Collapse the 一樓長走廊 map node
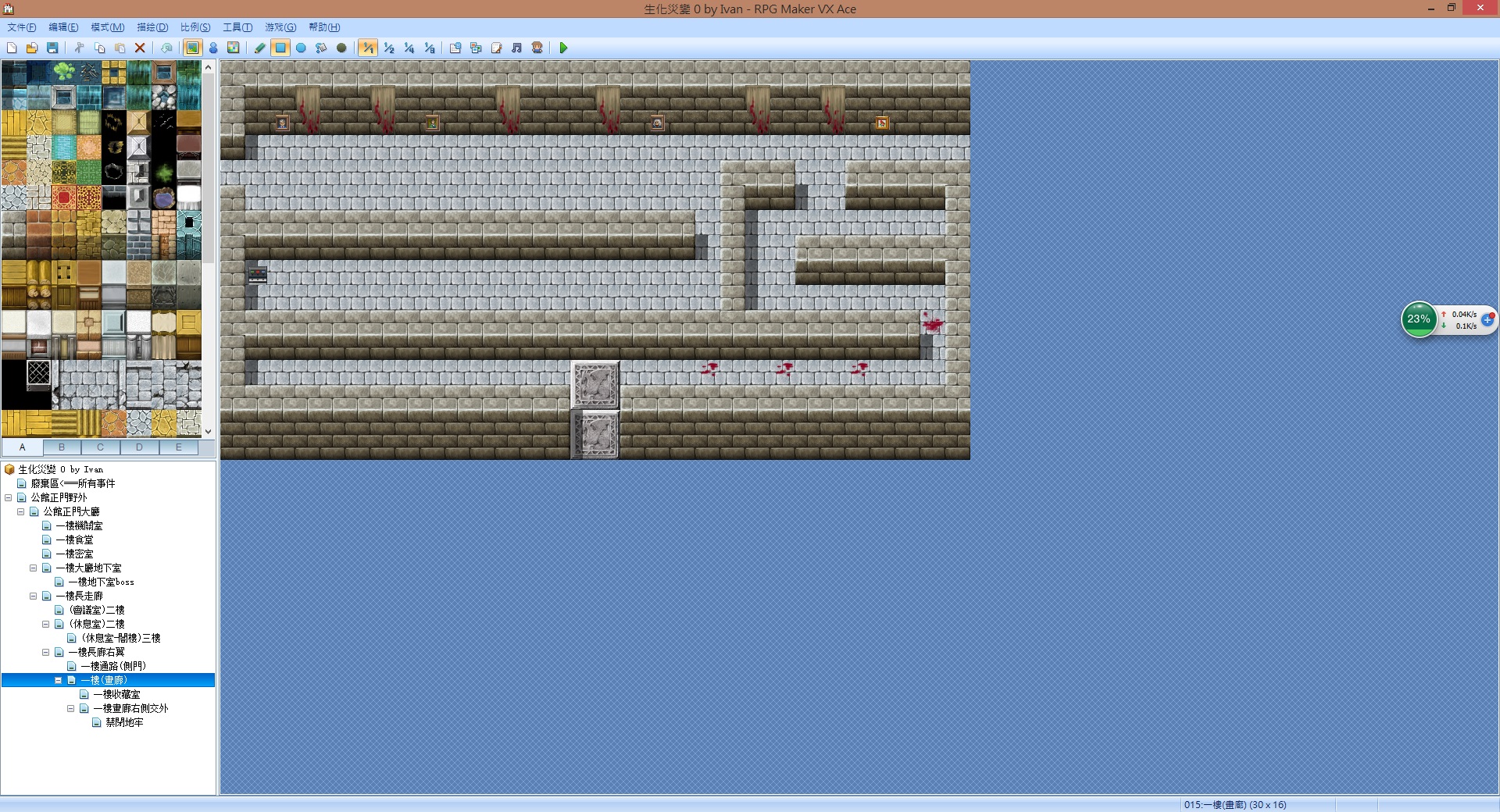Screen dimensions: 1500x812 pos(34,596)
